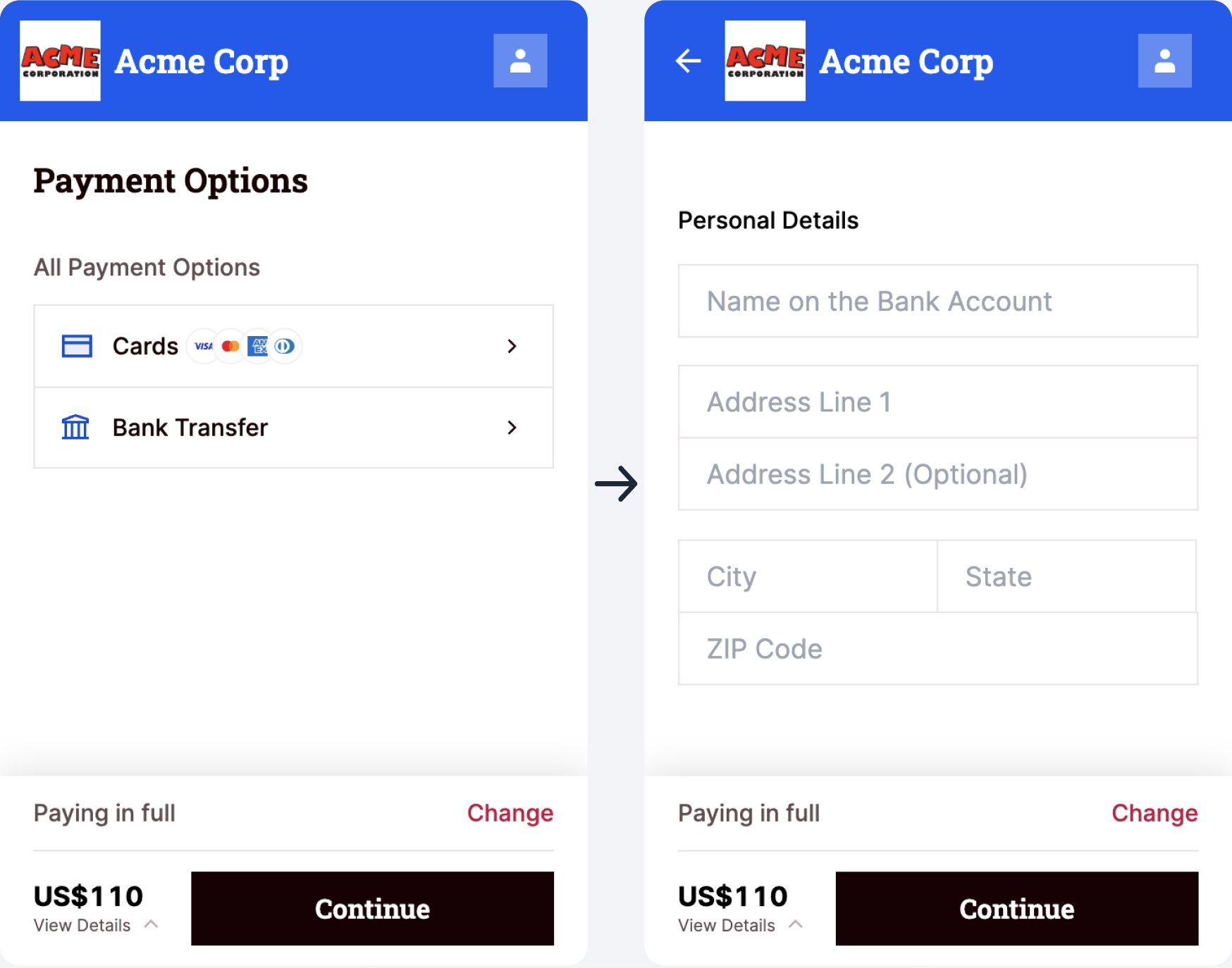Screen dimensions: 1232x968
Task: Expand View Details on the right screen
Action: pyautogui.click(x=740, y=925)
